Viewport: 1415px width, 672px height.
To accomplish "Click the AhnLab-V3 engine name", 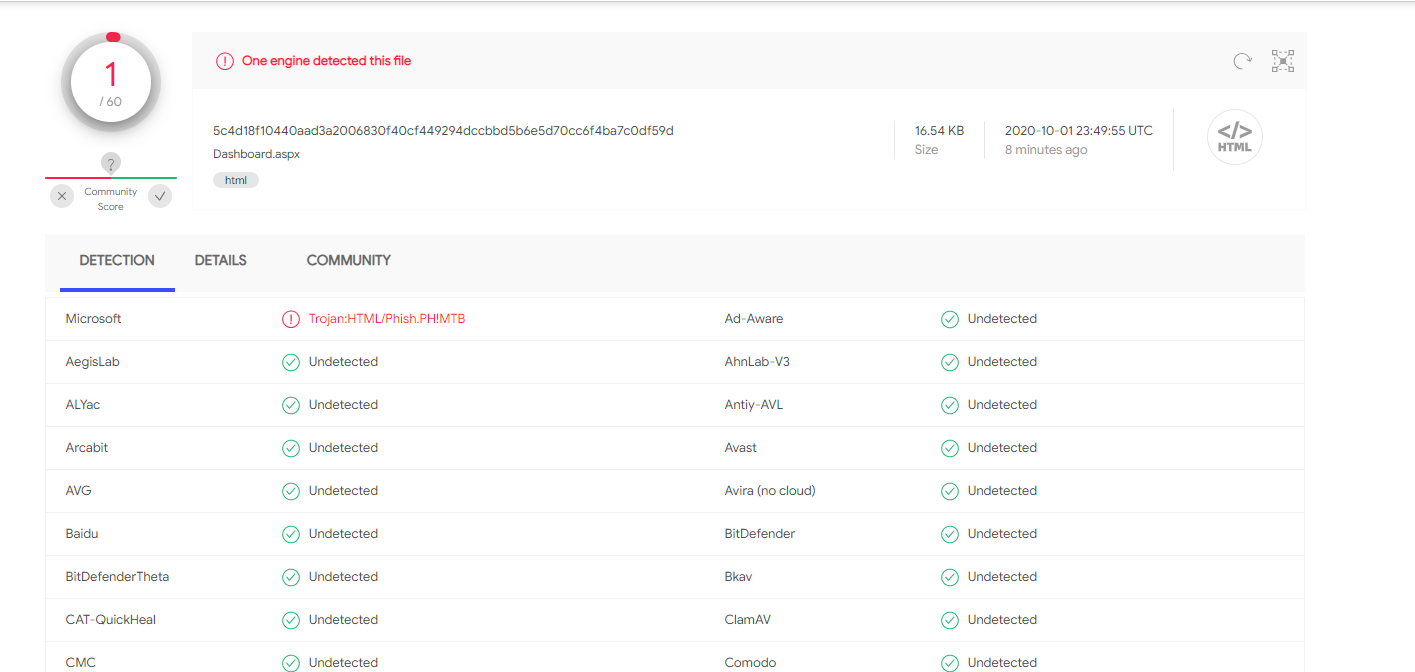I will [x=757, y=362].
